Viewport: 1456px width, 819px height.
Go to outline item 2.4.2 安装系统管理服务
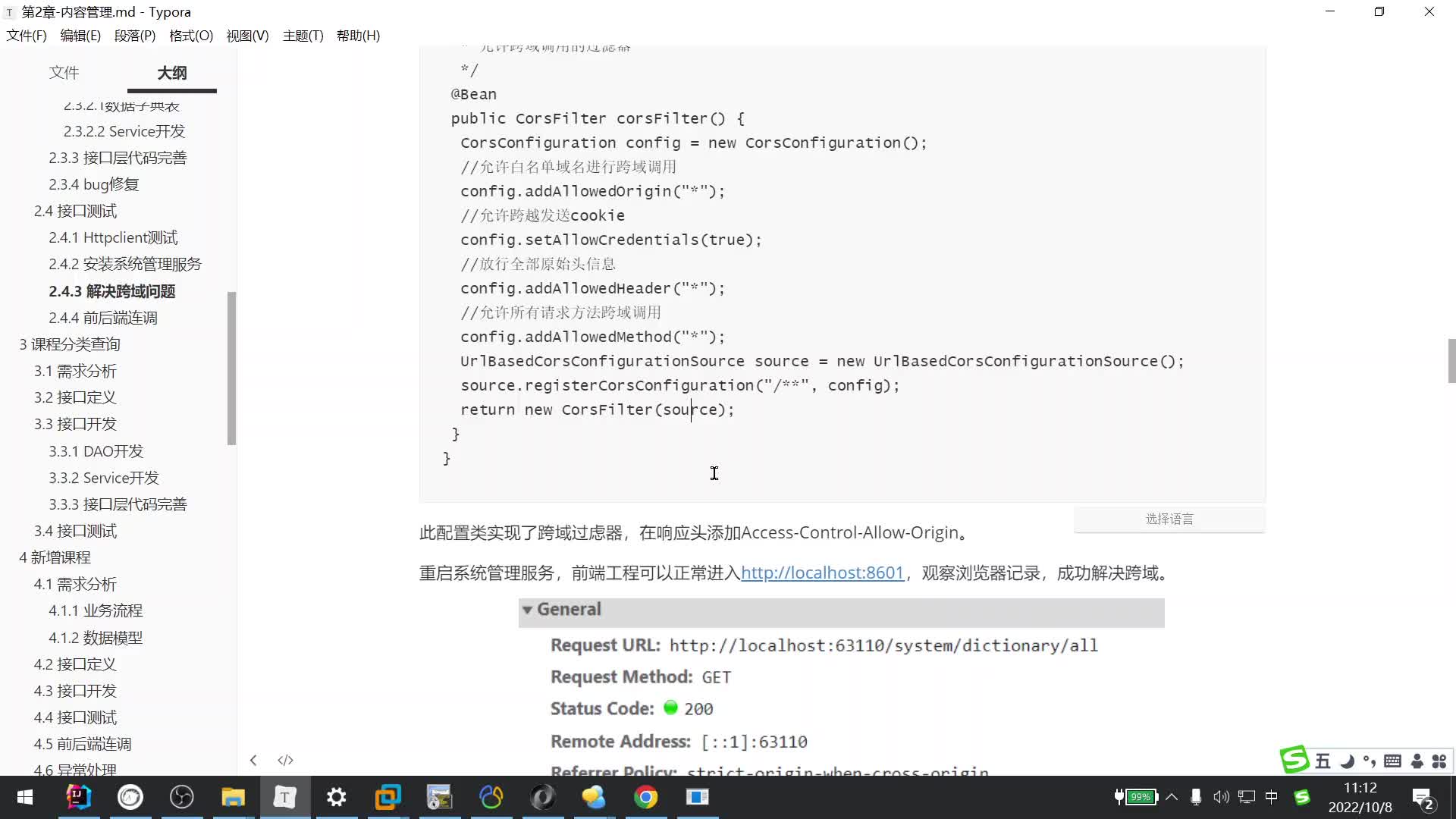pyautogui.click(x=125, y=264)
